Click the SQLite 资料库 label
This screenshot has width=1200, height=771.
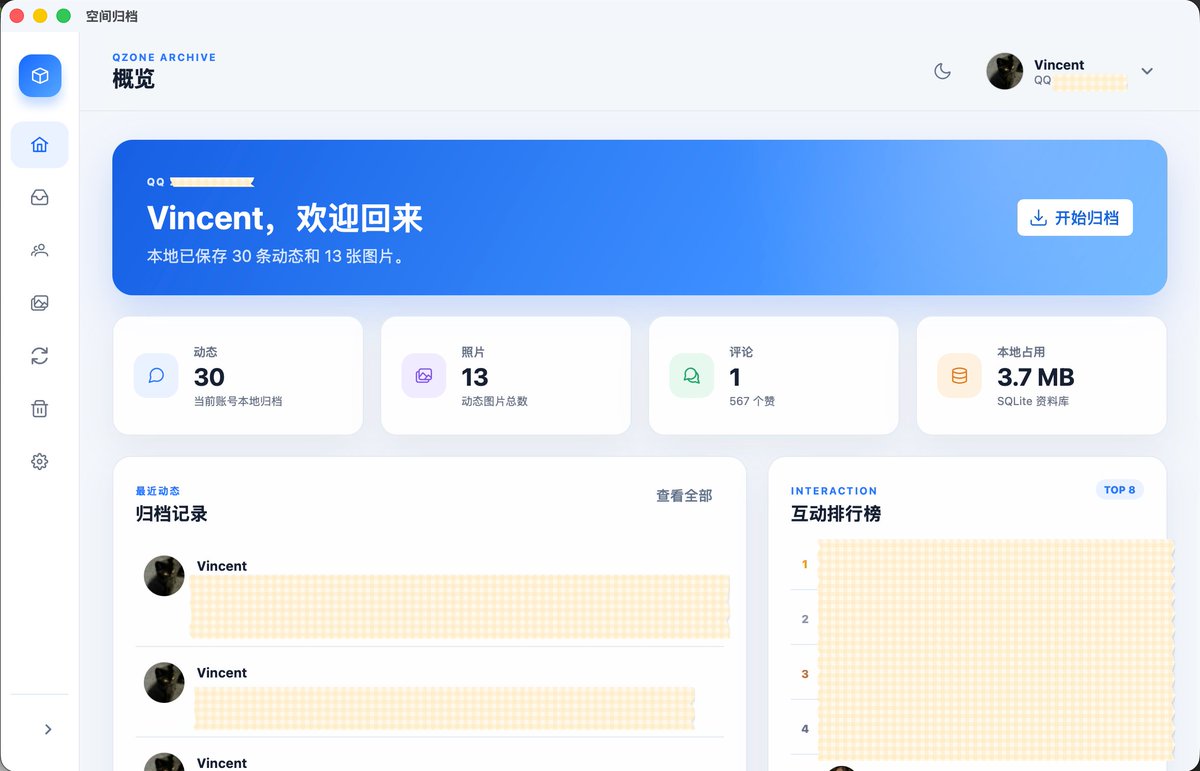tap(1033, 401)
